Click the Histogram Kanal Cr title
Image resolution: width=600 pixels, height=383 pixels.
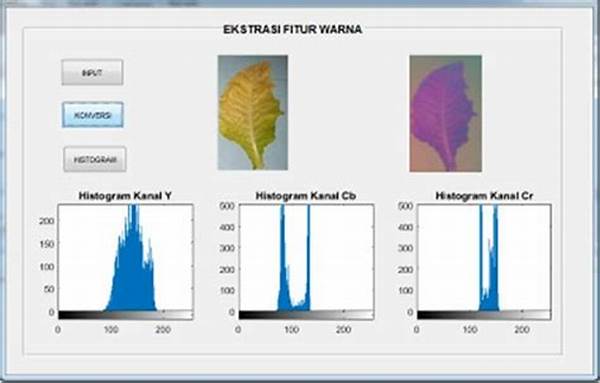click(x=484, y=196)
